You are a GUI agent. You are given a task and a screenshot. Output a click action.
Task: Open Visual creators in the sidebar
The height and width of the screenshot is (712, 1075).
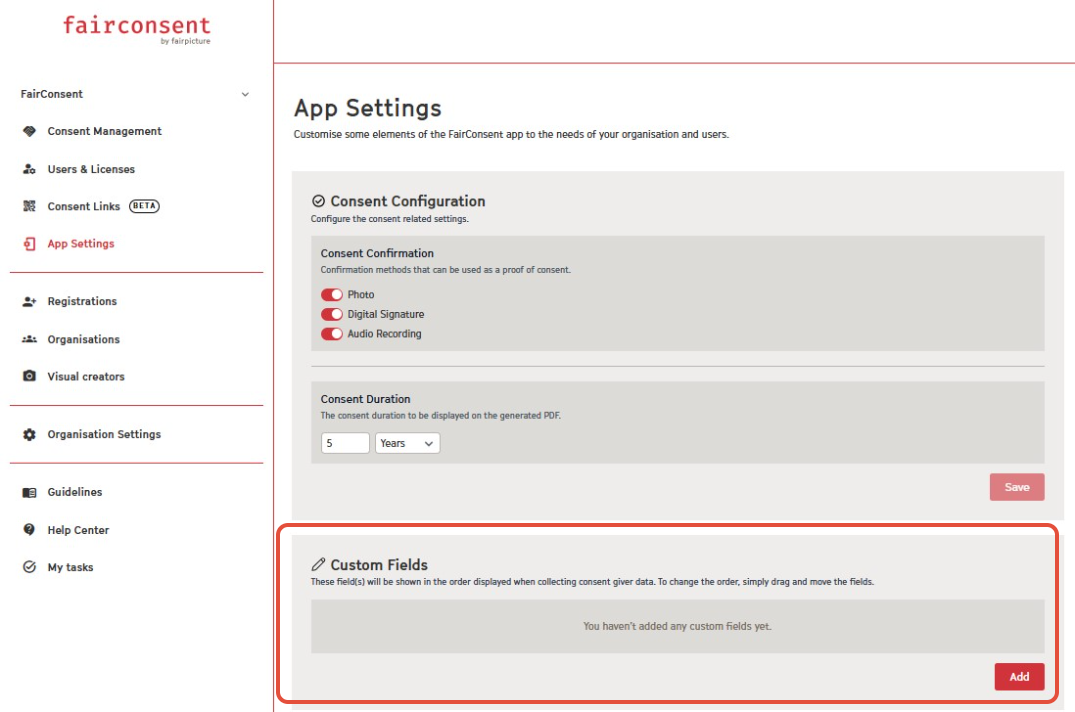click(86, 376)
